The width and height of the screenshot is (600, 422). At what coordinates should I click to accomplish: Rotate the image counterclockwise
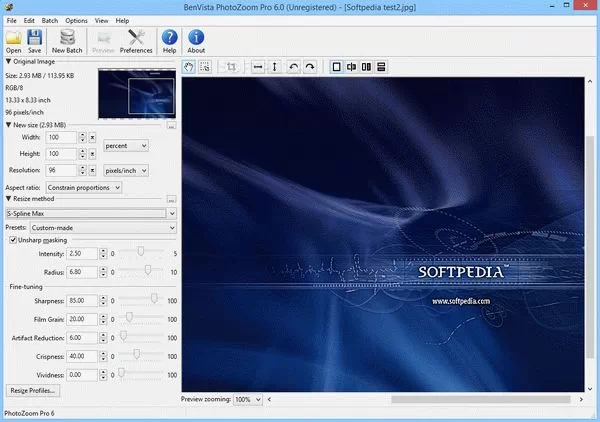pyautogui.click(x=293, y=67)
